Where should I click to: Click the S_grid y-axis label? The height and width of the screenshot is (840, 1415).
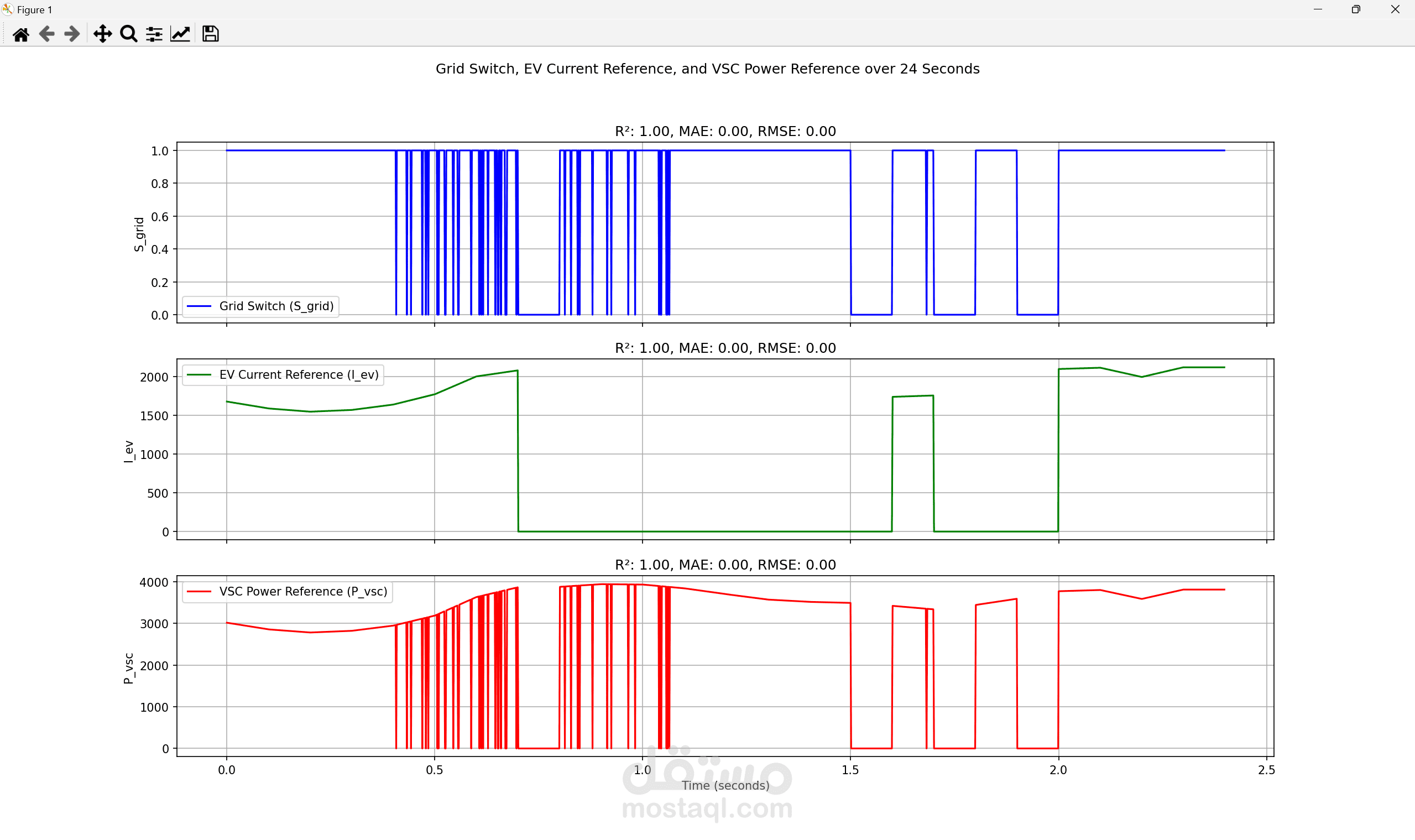coord(139,234)
